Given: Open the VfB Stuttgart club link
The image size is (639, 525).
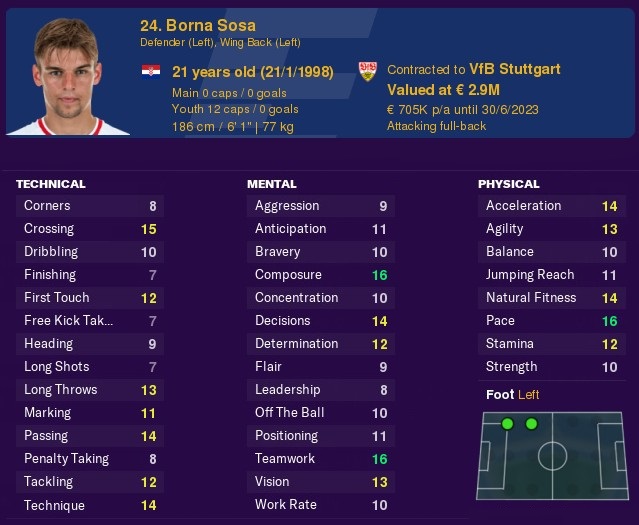Looking at the screenshot, I should click(515, 69).
